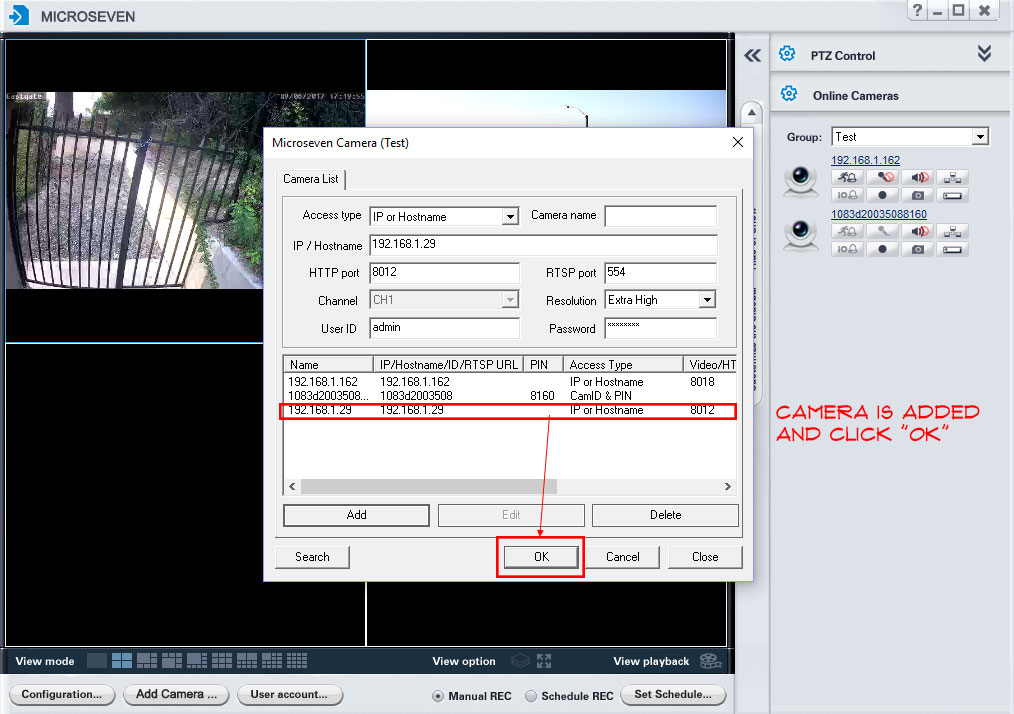Open the Channel dropdown
The height and width of the screenshot is (714, 1014).
click(x=510, y=299)
